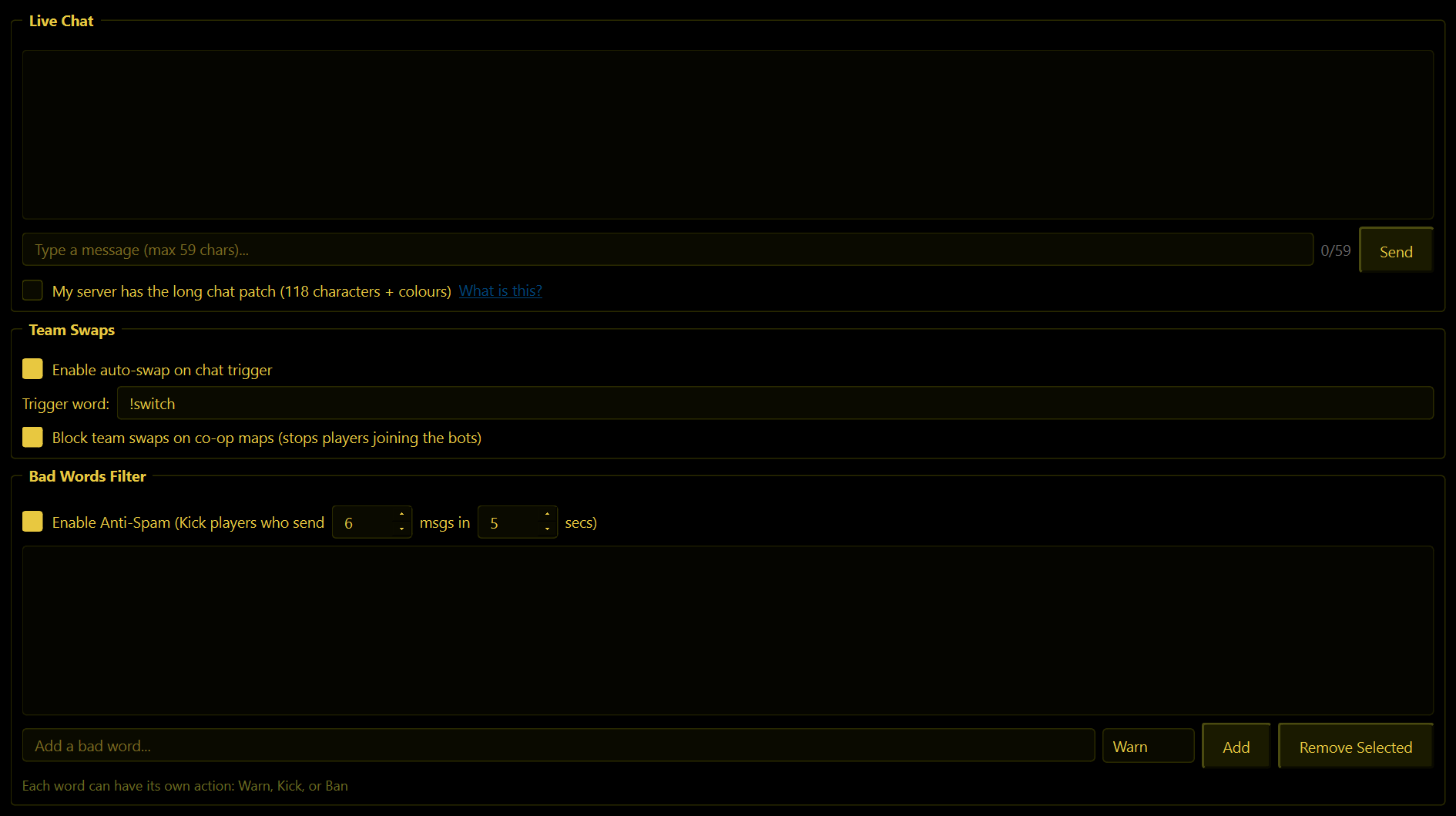The height and width of the screenshot is (816, 1456).
Task: Disable the Enable Anti-Spam checkbox
Action: tap(32, 522)
